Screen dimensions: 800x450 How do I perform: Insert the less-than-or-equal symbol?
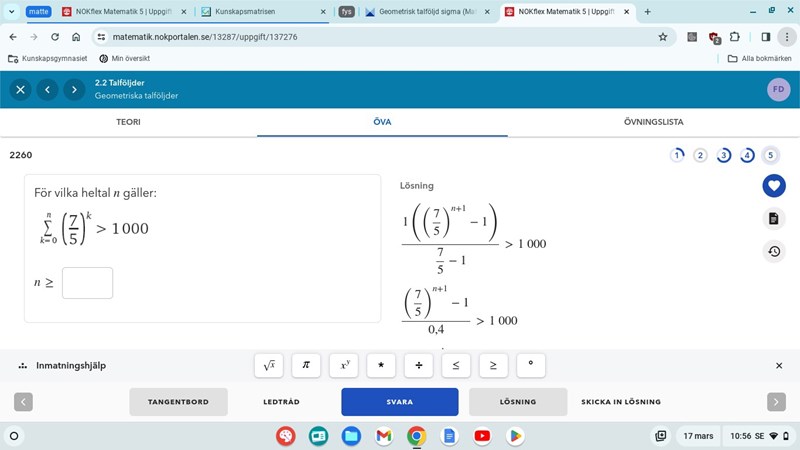tap(455, 366)
